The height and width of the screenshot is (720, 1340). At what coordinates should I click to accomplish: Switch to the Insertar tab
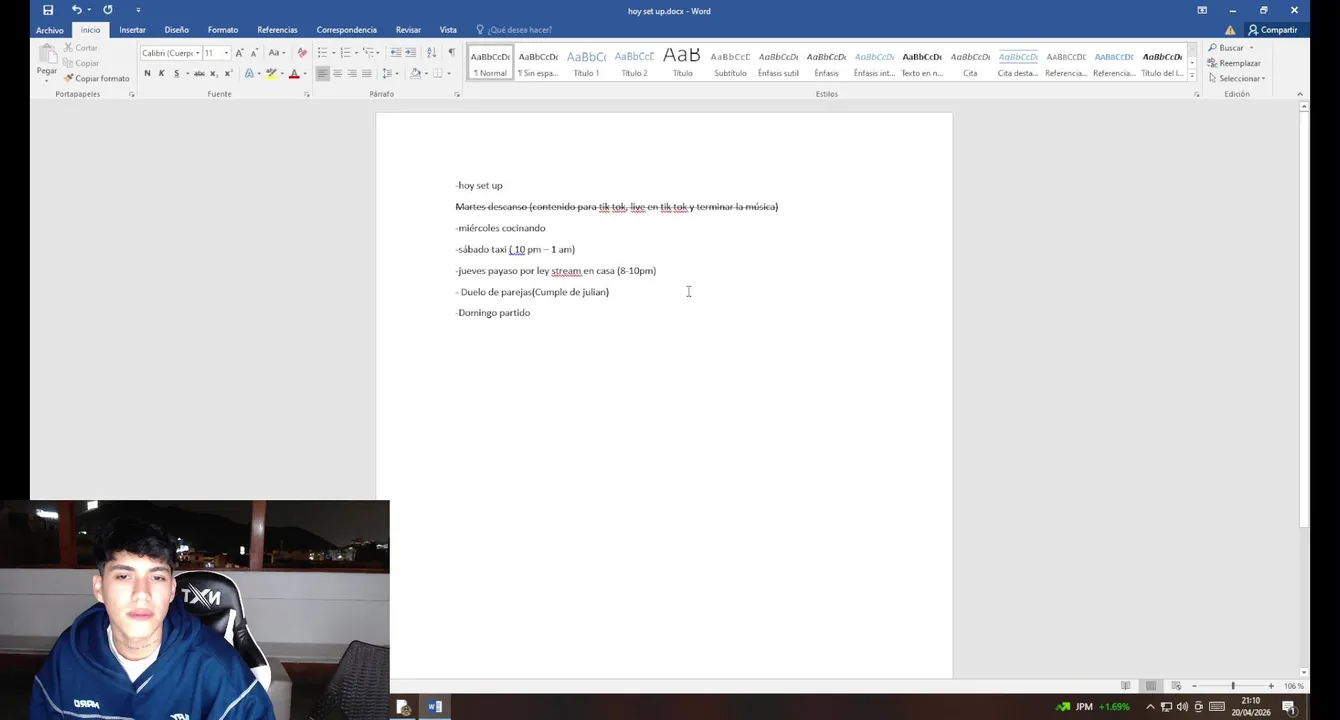click(132, 30)
